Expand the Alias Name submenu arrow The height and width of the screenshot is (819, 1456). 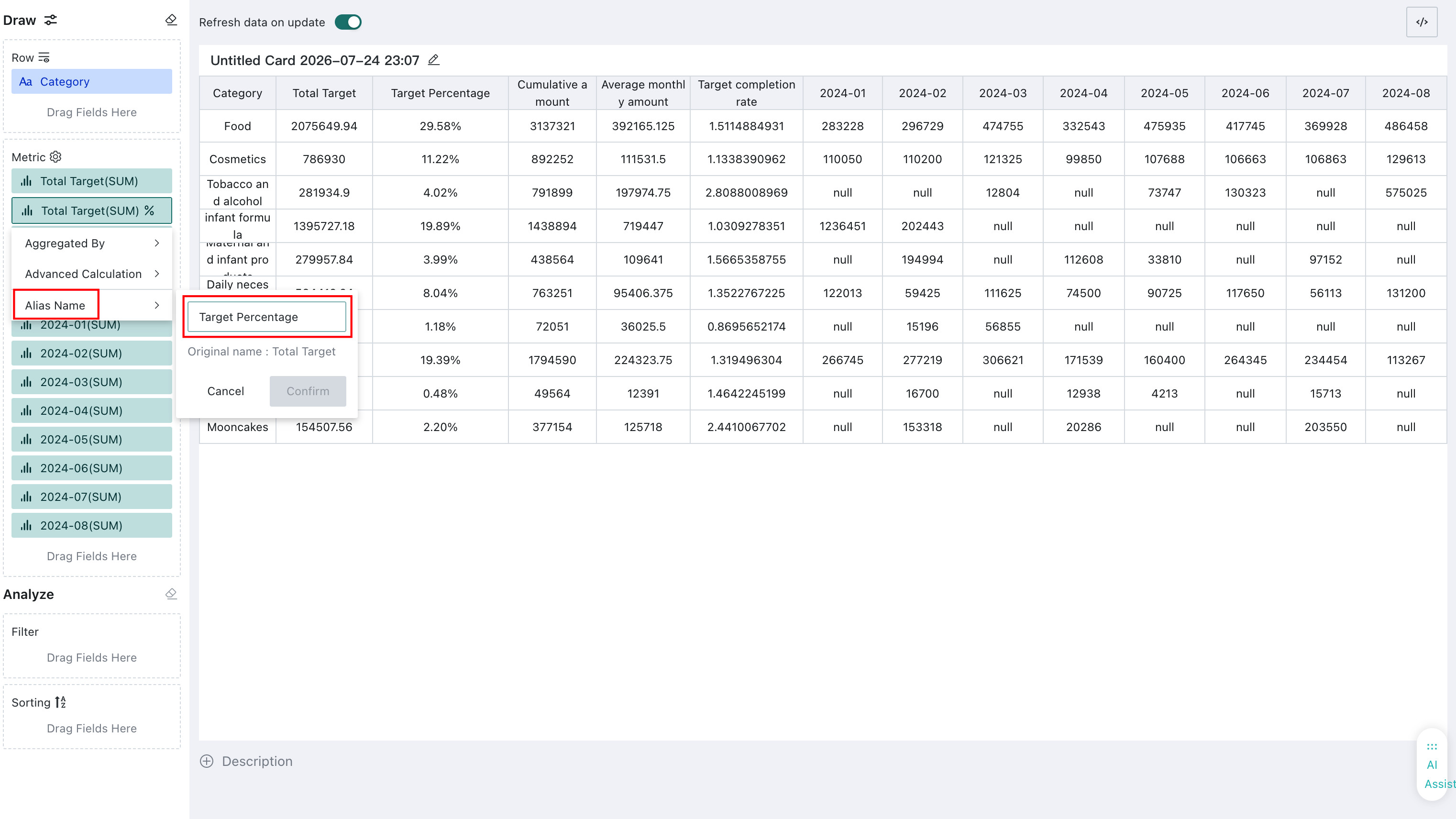156,305
